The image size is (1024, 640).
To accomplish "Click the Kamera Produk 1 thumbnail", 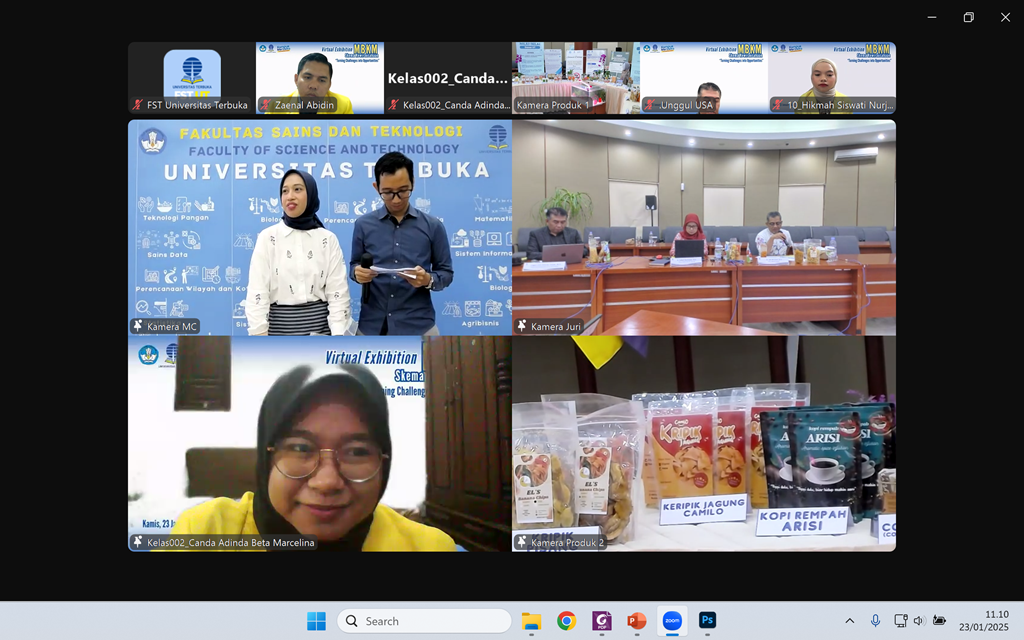I will (x=576, y=77).
